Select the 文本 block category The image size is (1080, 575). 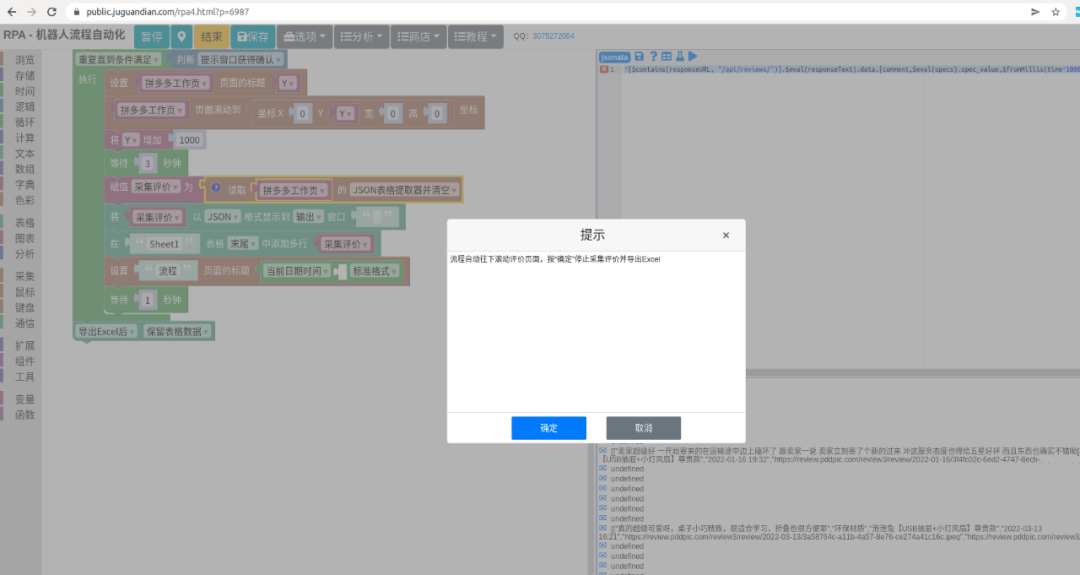point(25,154)
